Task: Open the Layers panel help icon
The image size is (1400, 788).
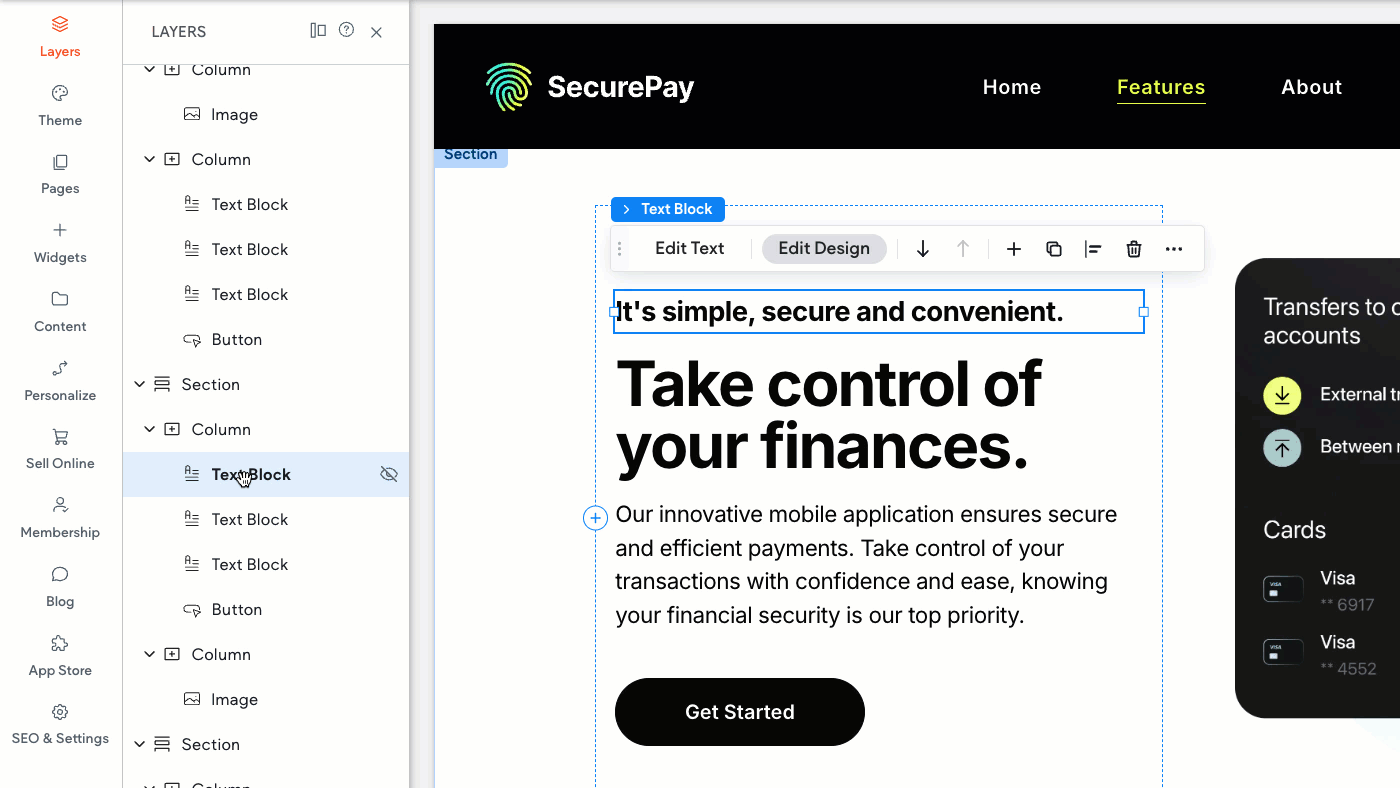Action: click(346, 31)
